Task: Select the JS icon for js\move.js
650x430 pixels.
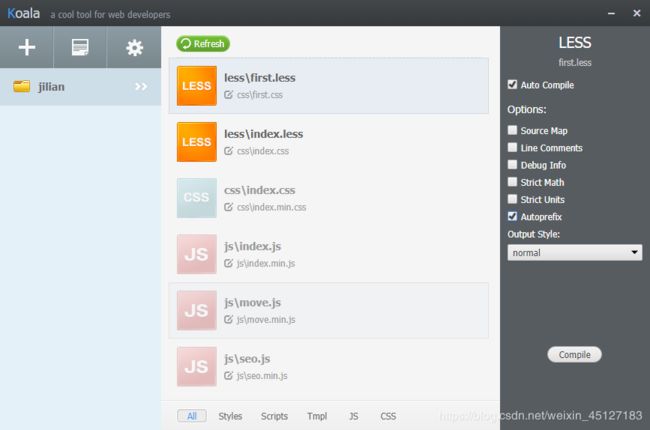Action: click(x=196, y=310)
